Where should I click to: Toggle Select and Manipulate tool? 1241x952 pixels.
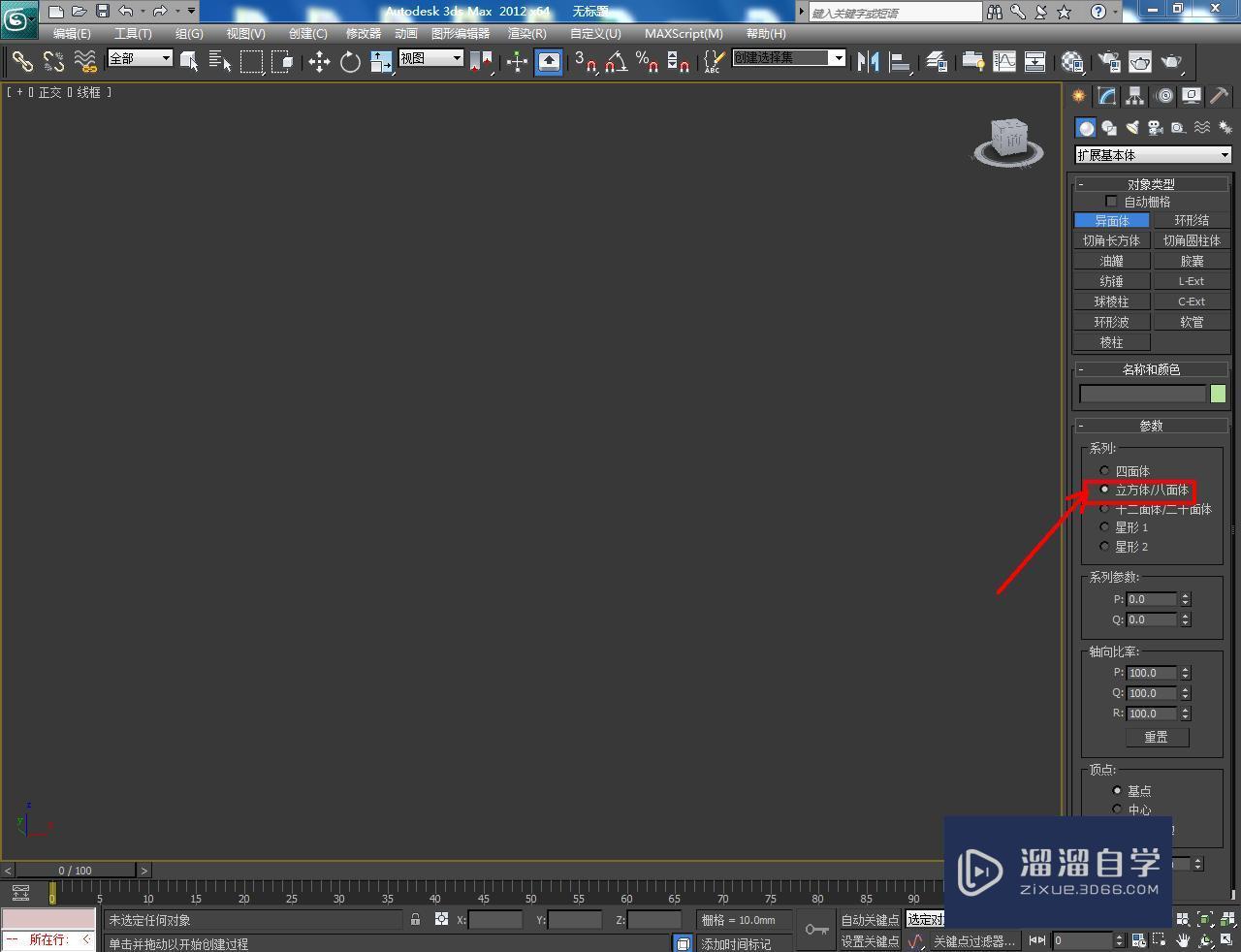pyautogui.click(x=517, y=61)
